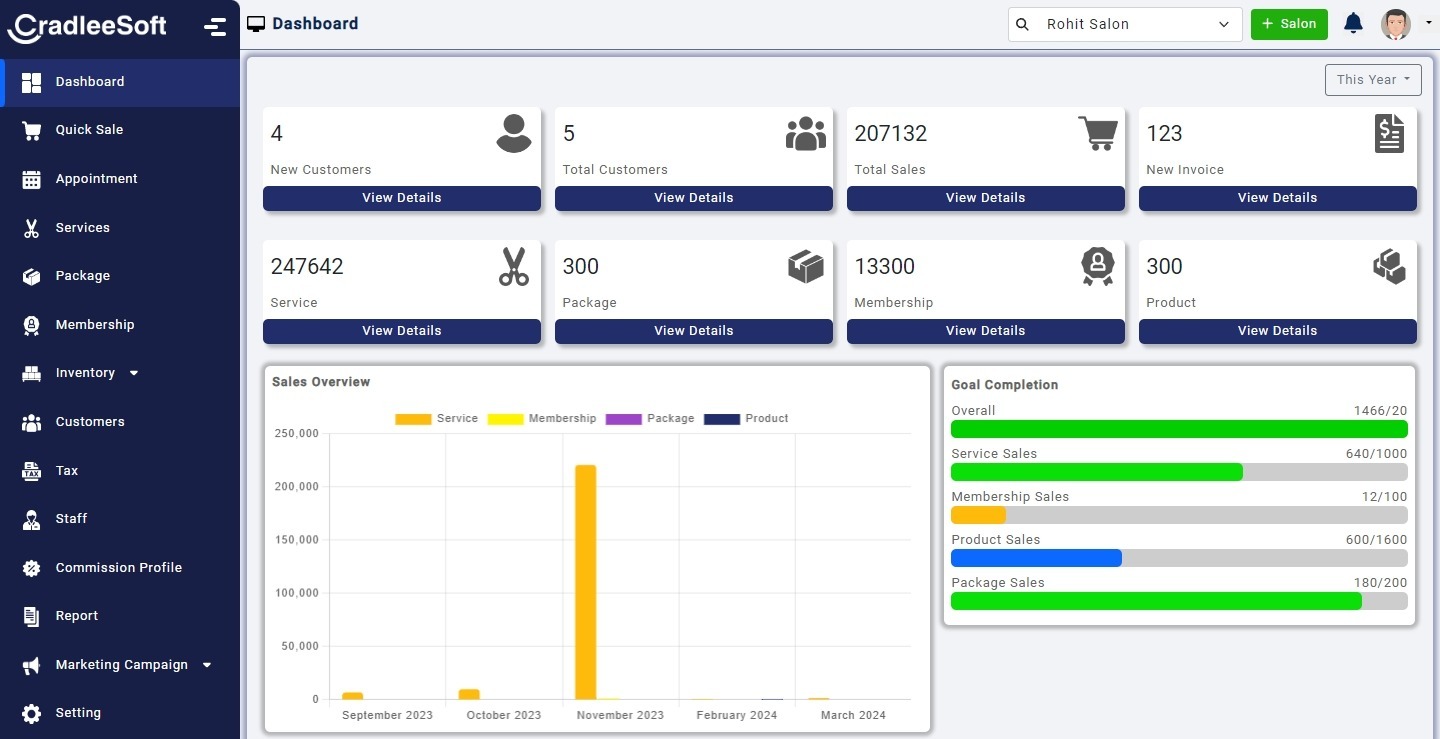Click the hamburger menu toggle near CradleeSoft logo
Screen dimensions: 1440x739
tap(215, 25)
